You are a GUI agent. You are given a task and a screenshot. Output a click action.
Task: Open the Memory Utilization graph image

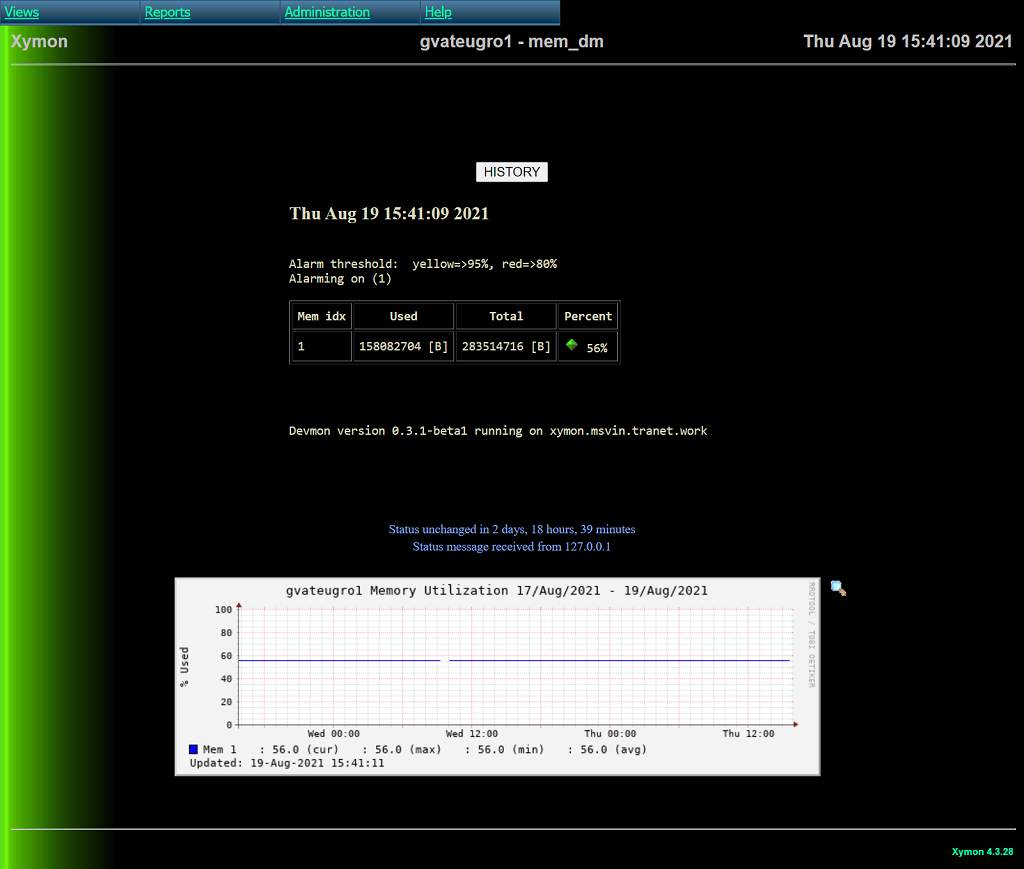pyautogui.click(x=497, y=675)
